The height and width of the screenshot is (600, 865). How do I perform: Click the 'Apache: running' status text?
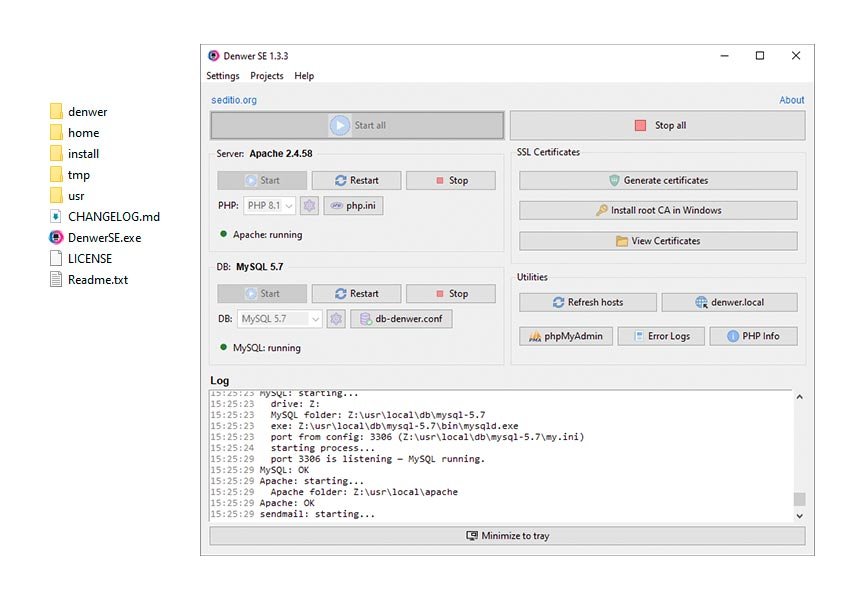tap(268, 234)
